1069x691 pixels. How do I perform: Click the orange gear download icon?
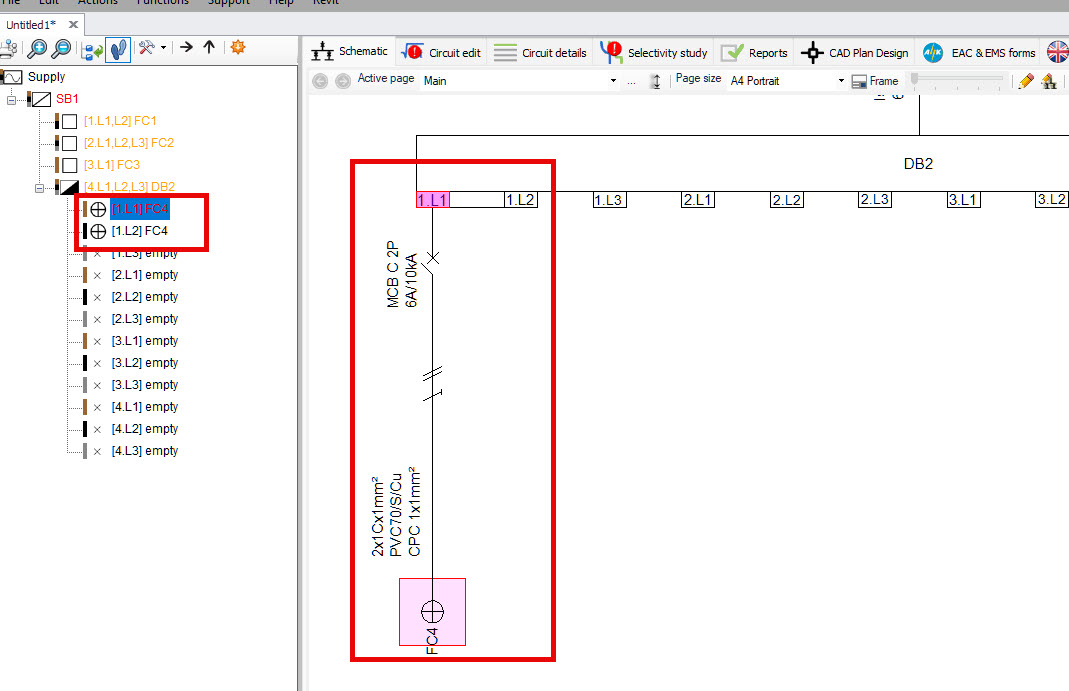click(238, 48)
